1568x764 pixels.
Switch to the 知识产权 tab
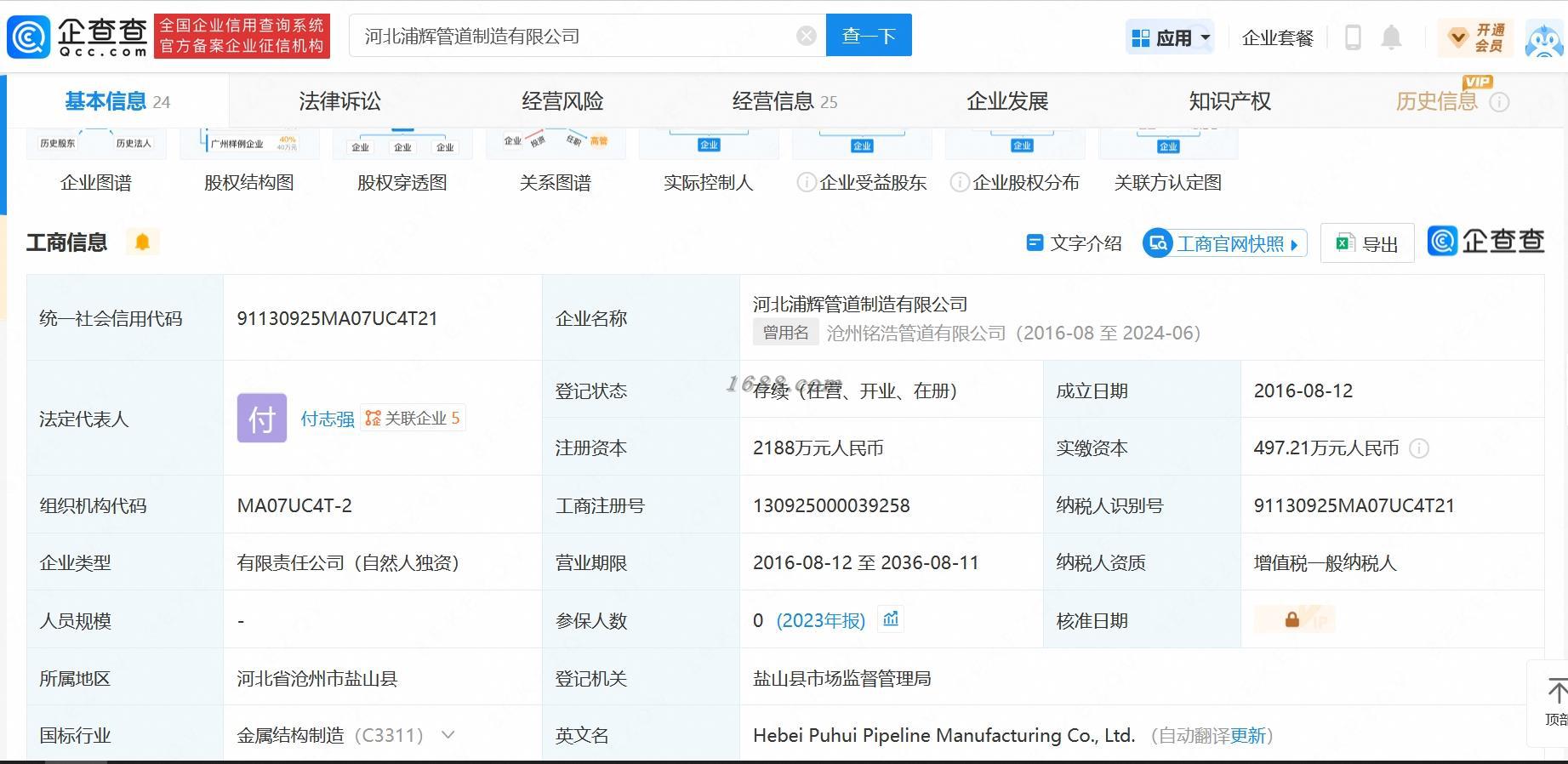[1229, 101]
